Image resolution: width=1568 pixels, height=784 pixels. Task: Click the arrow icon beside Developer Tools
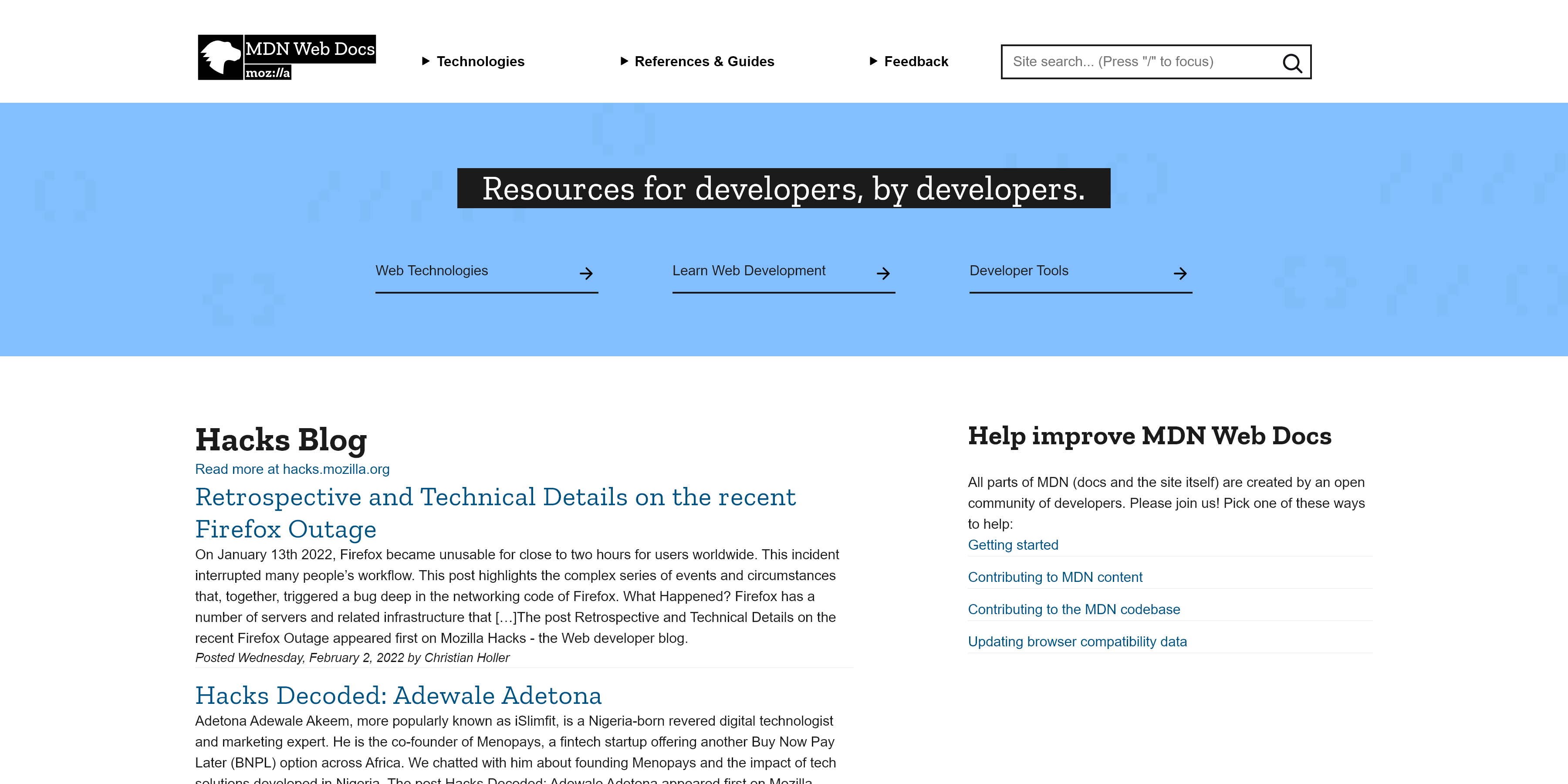pos(1180,273)
